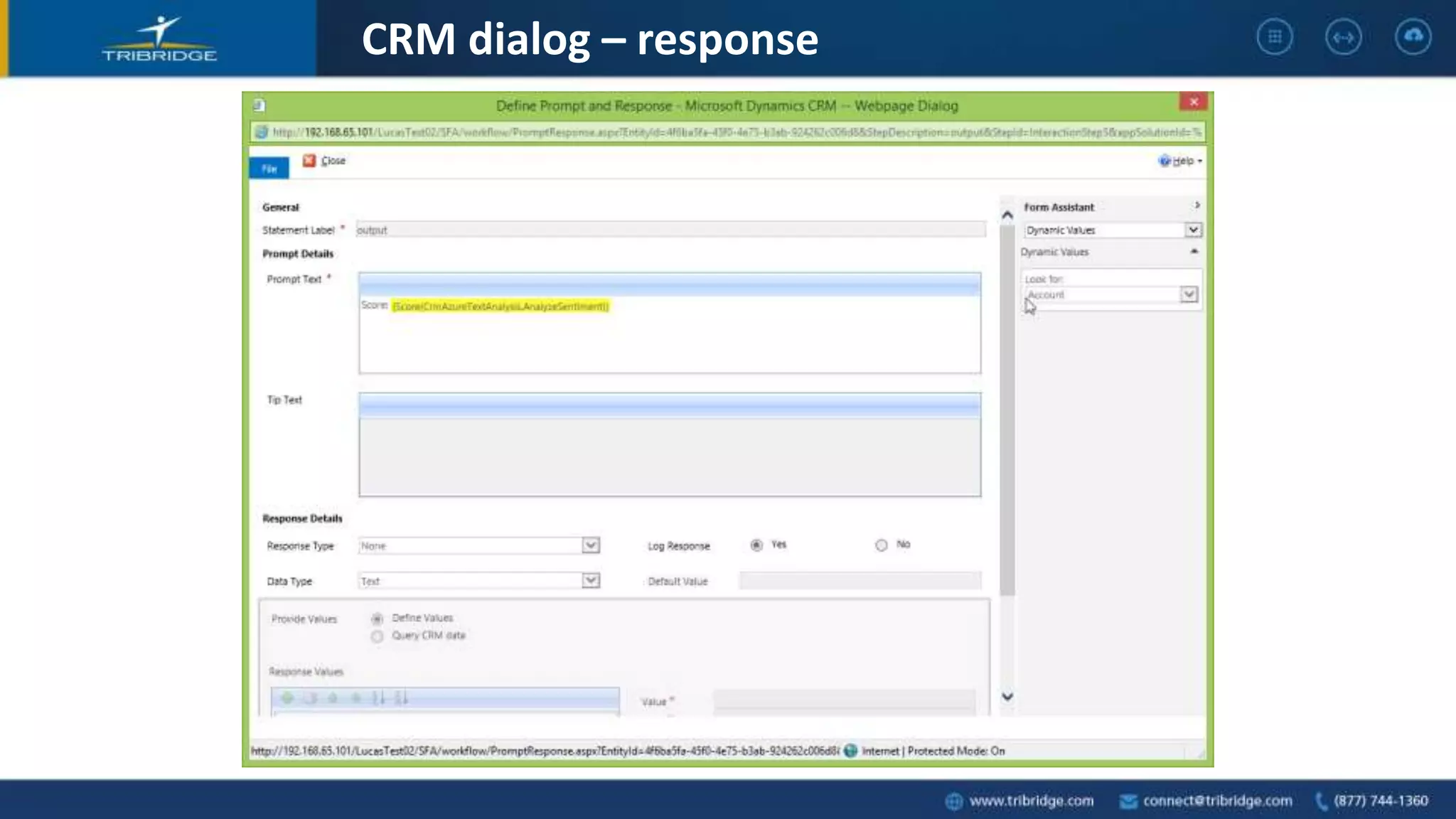Click the Help icon in the dialog

(x=1165, y=161)
